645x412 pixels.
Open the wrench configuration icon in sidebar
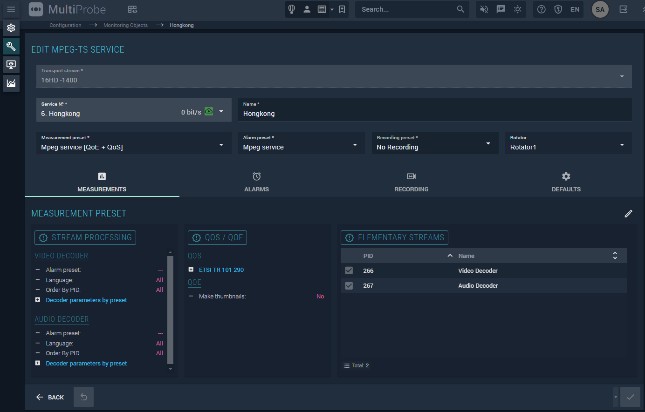(11, 46)
